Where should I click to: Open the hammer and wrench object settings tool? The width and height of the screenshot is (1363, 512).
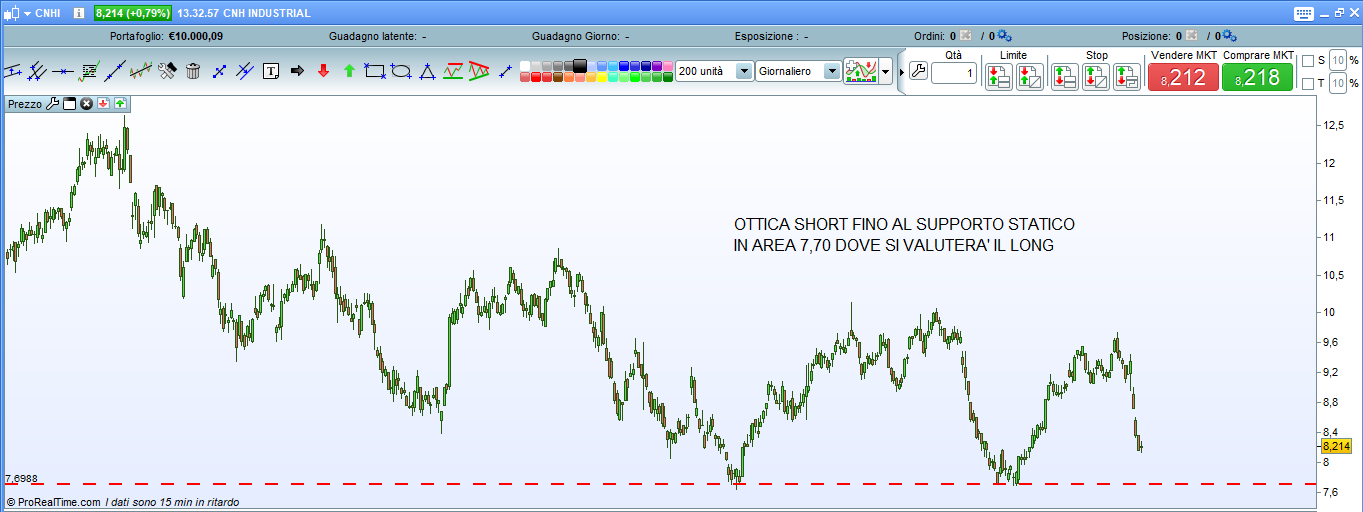[167, 71]
